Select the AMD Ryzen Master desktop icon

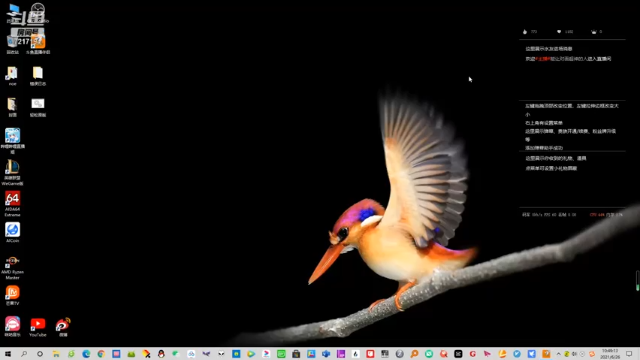coord(12,267)
